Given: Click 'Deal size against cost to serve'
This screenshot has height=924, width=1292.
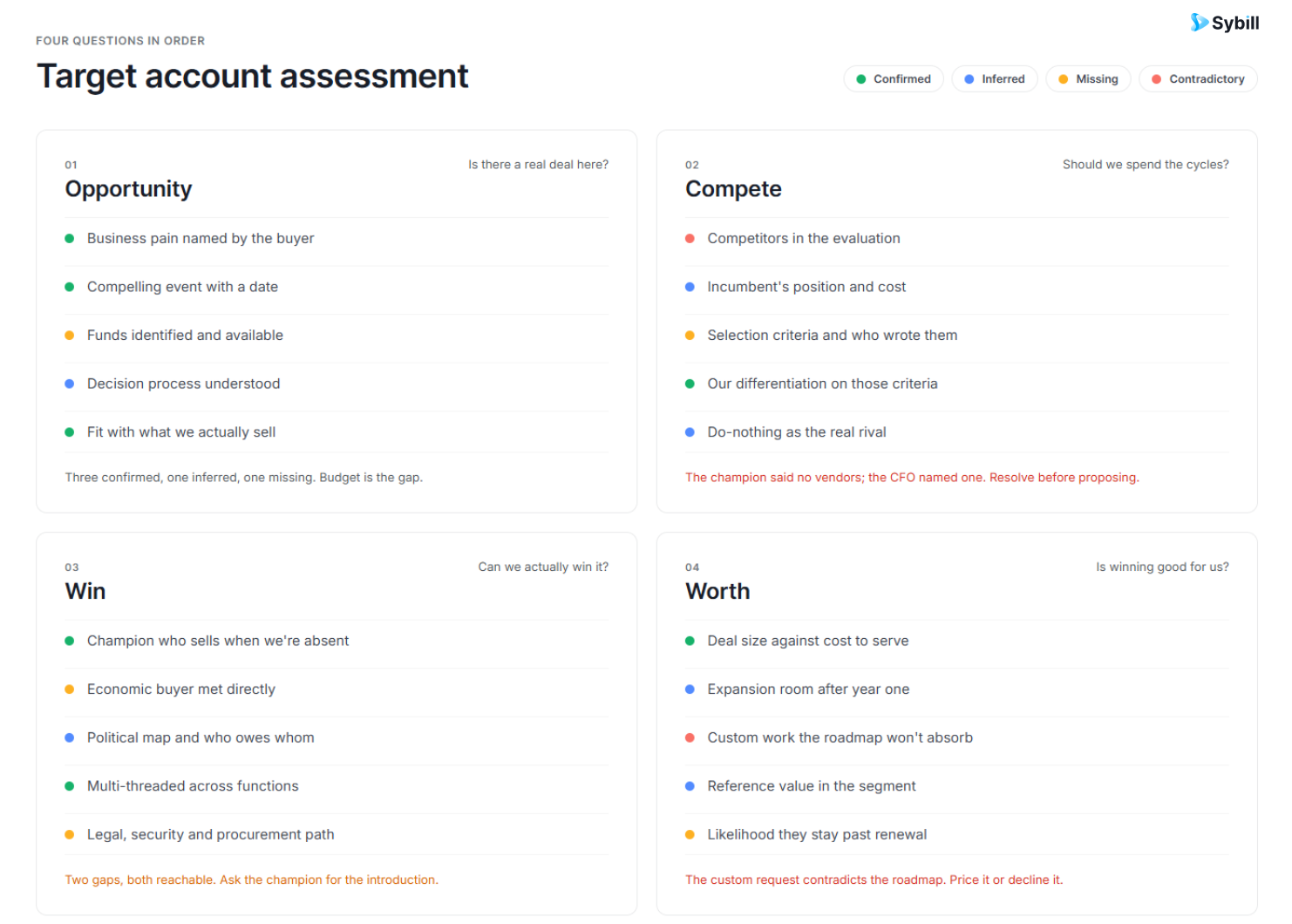Looking at the screenshot, I should [808, 641].
